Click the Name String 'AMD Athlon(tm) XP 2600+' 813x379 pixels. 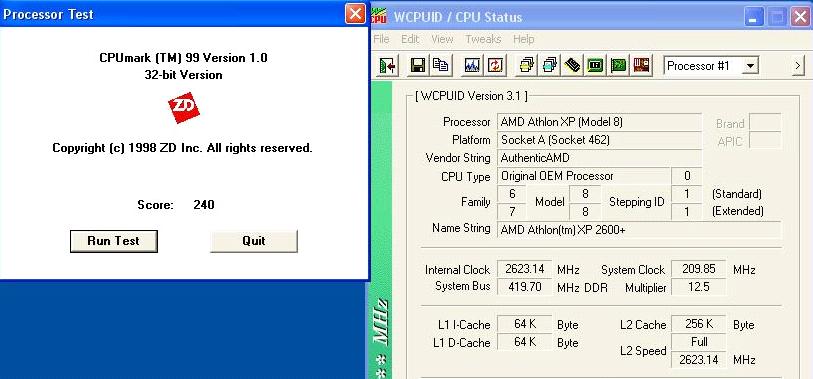coord(638,230)
